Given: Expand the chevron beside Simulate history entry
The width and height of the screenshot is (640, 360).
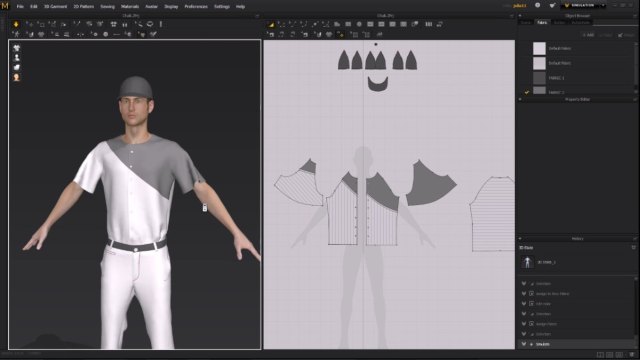Looking at the screenshot, I should [x=524, y=344].
